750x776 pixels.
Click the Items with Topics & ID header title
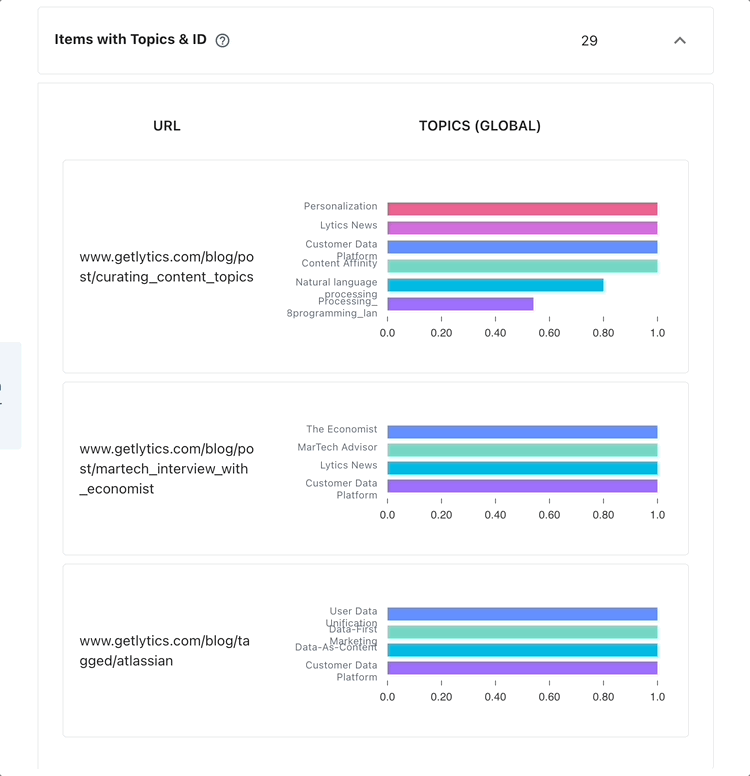(130, 40)
